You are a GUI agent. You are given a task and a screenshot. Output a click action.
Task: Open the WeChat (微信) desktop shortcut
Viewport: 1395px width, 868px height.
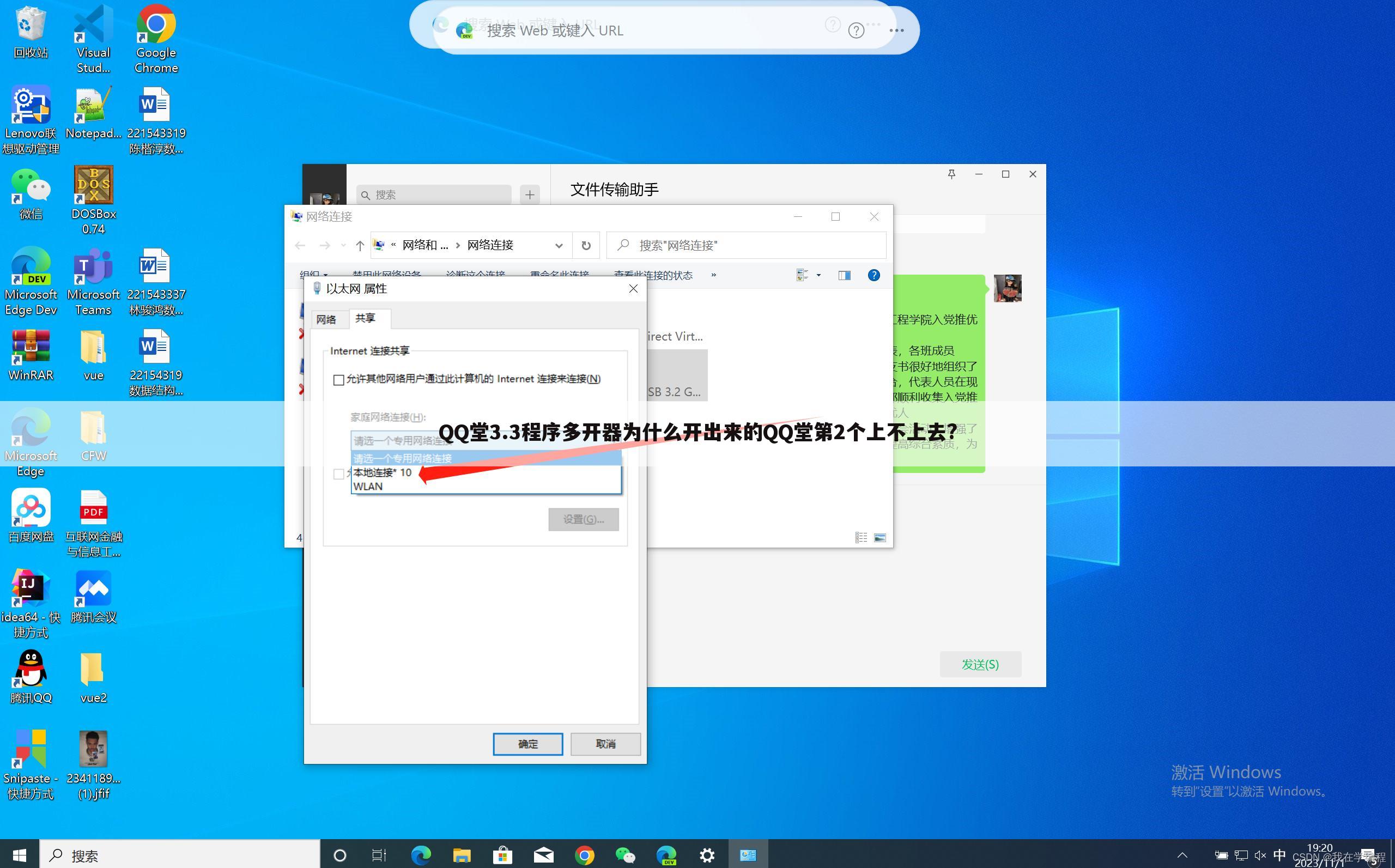pyautogui.click(x=31, y=193)
